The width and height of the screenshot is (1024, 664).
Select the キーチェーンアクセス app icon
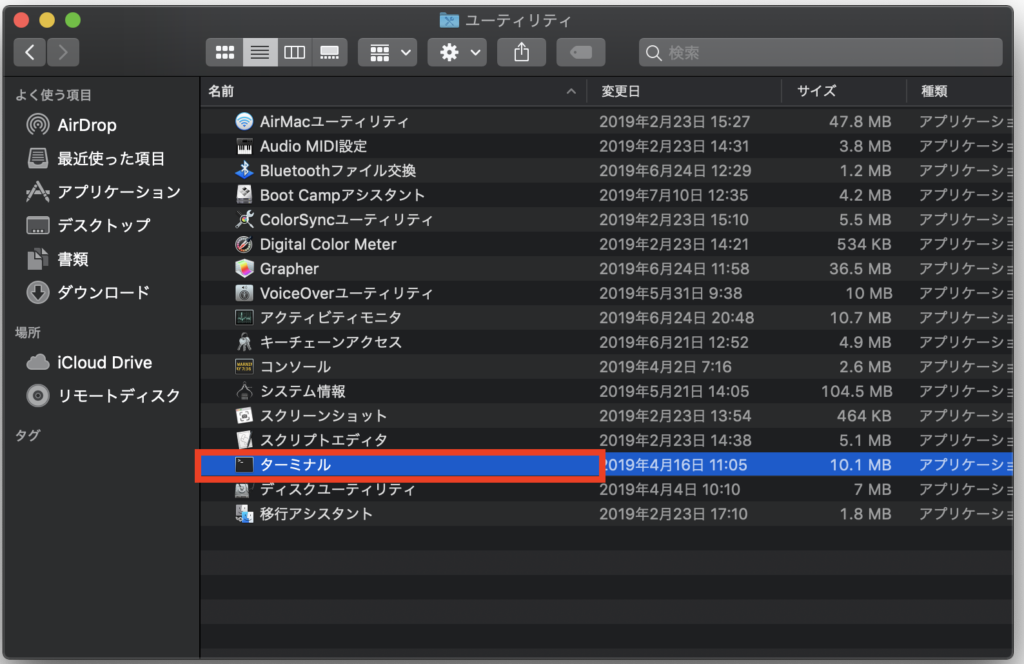point(244,342)
